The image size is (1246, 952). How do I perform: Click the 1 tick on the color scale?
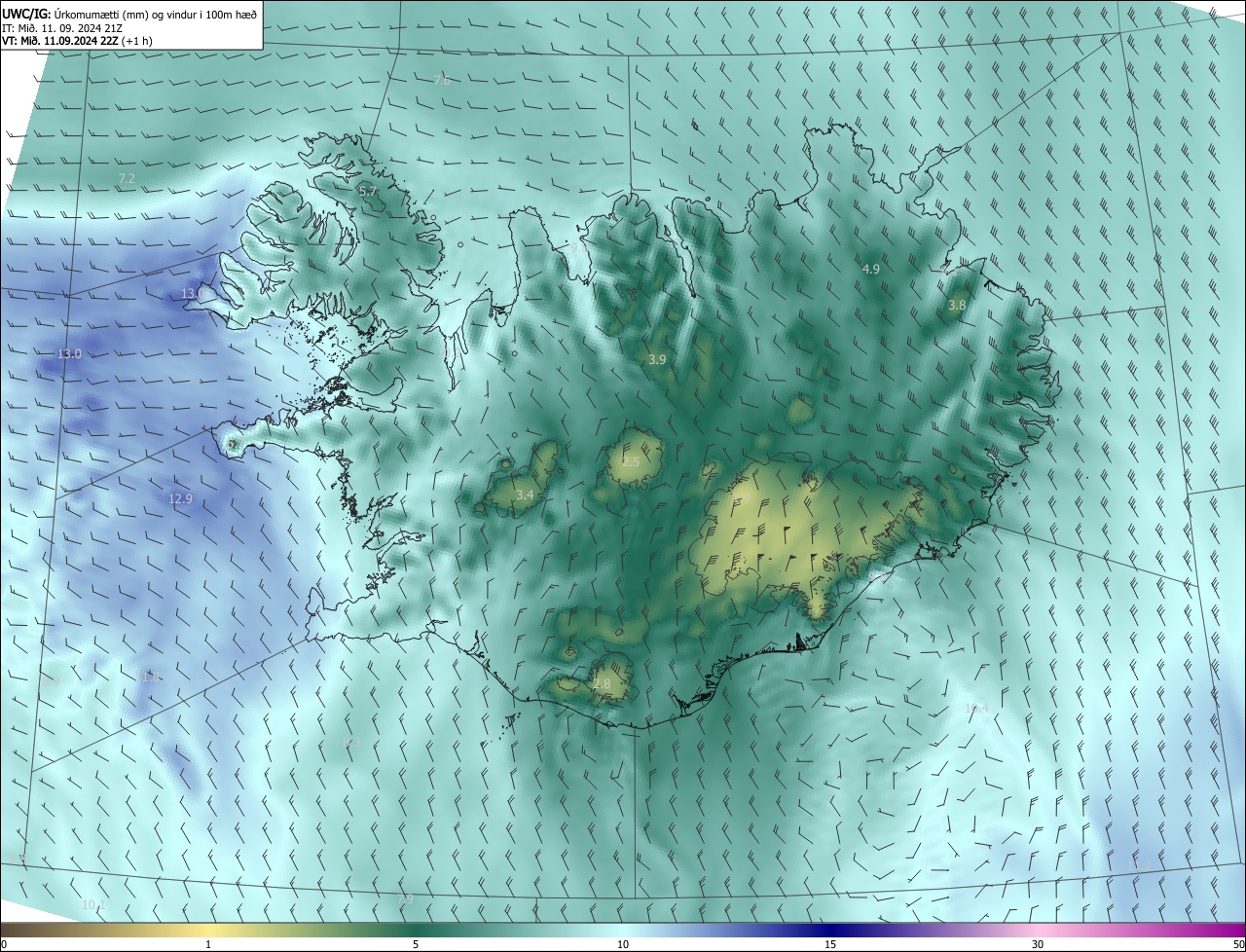[x=208, y=944]
